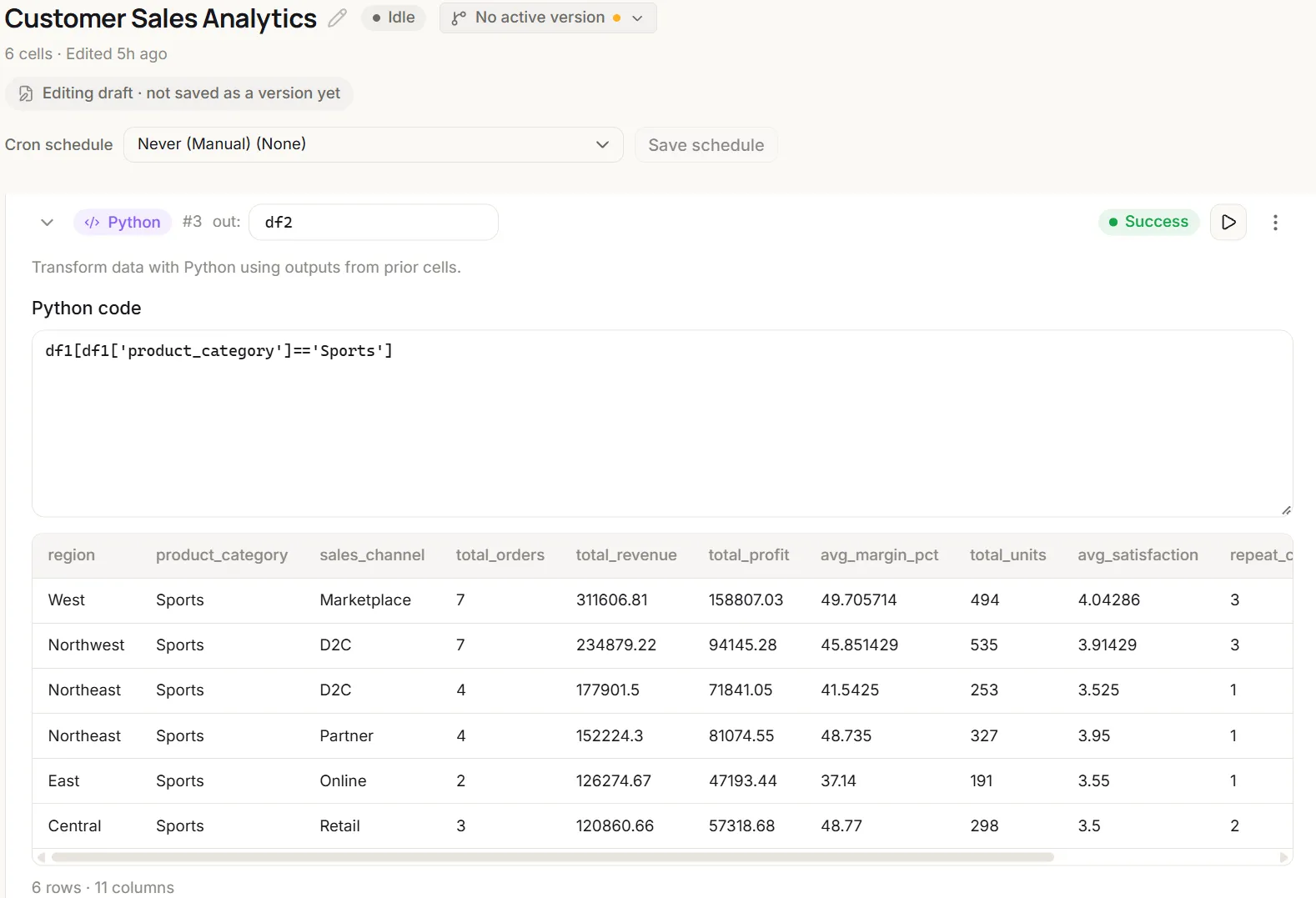Click the total units value 535
This screenshot has width=1316, height=898.
[x=984, y=645]
